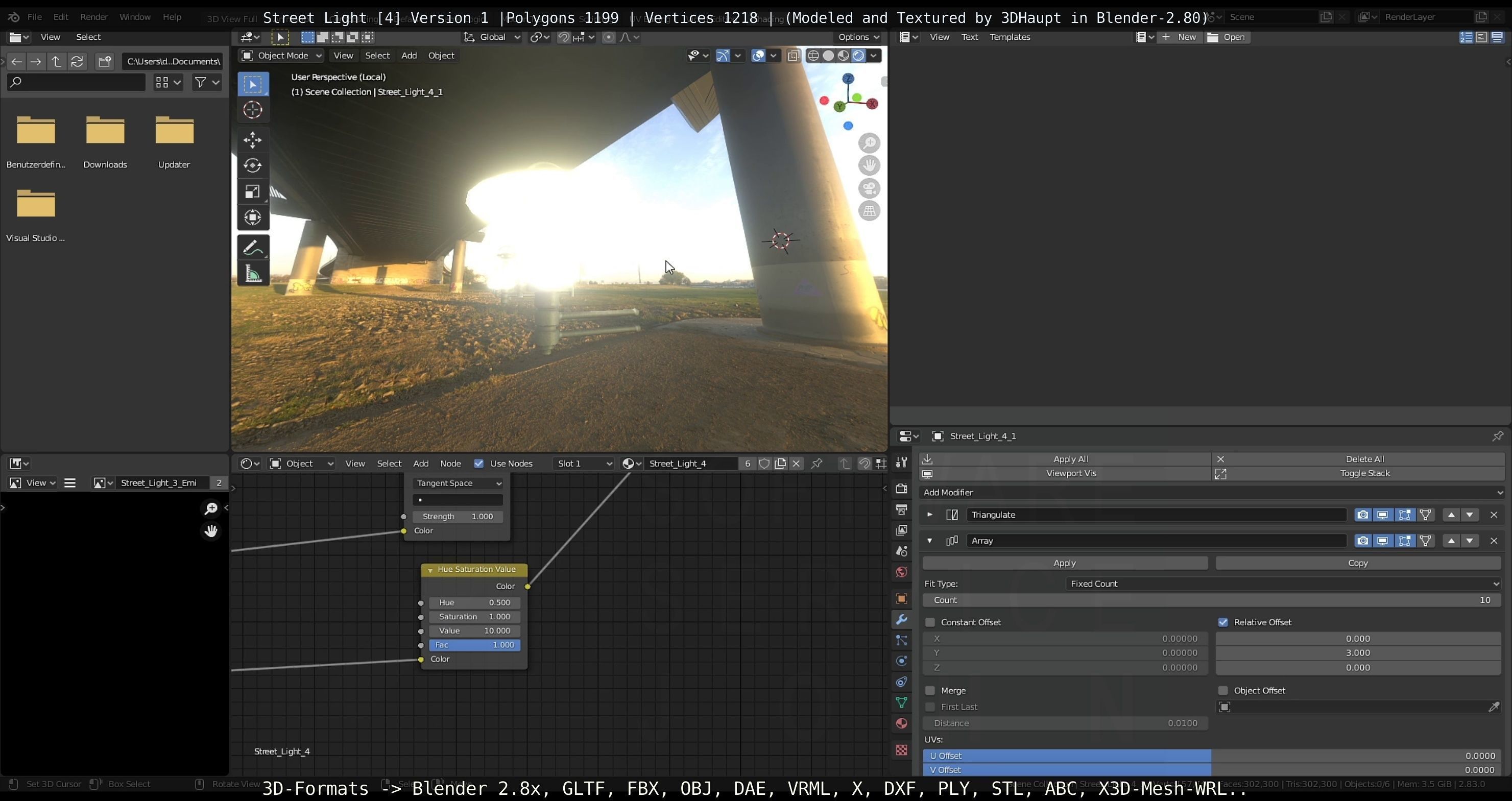Expand the Triangulate modifier panel
Image resolution: width=1512 pixels, height=801 pixels.
click(930, 515)
